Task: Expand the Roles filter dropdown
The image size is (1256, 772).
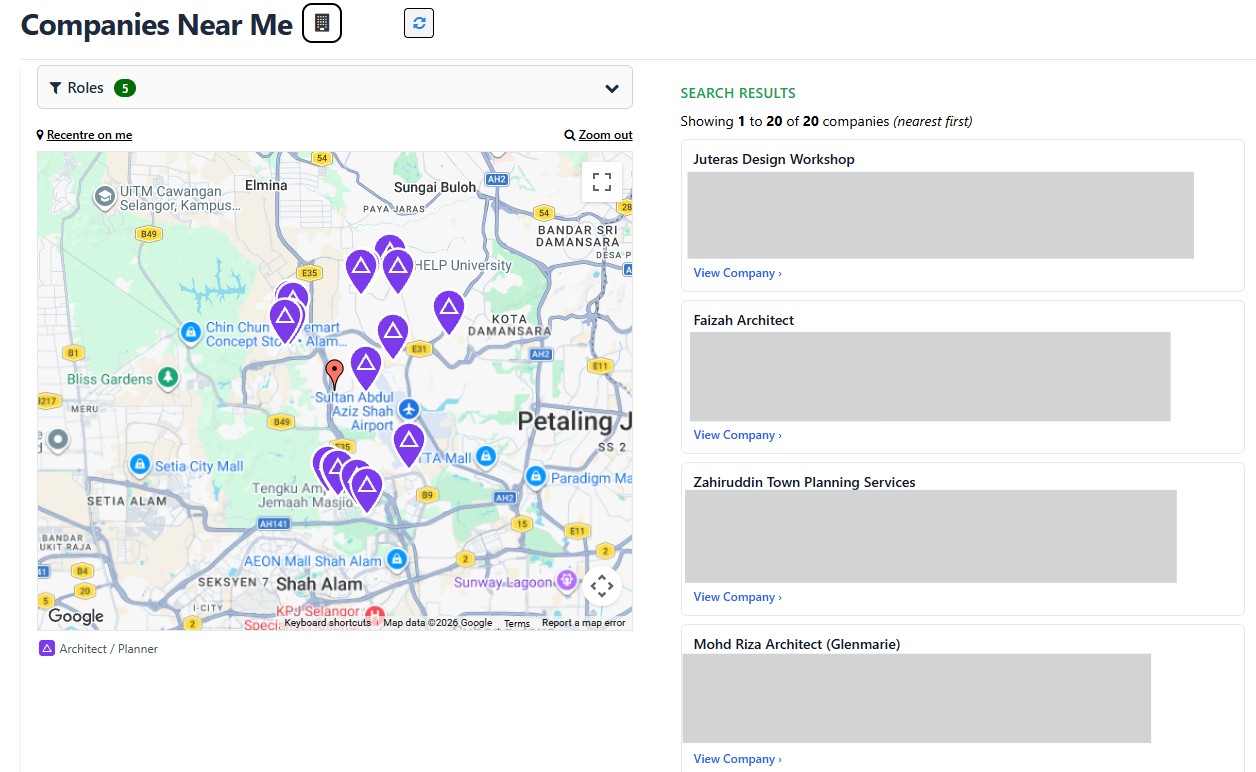Action: click(335, 87)
